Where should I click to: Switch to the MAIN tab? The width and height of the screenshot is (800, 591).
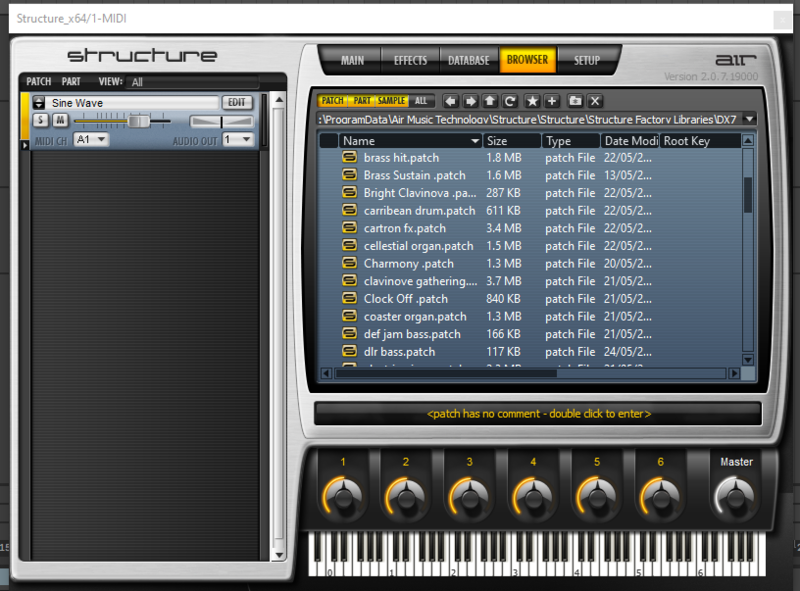tap(352, 60)
